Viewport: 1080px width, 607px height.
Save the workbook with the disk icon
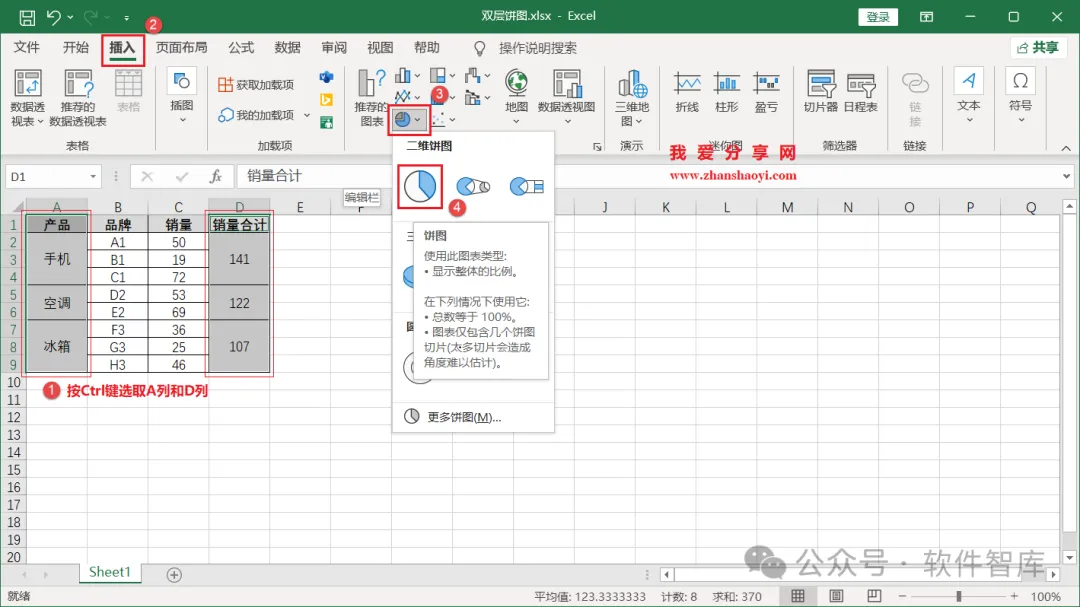point(27,17)
